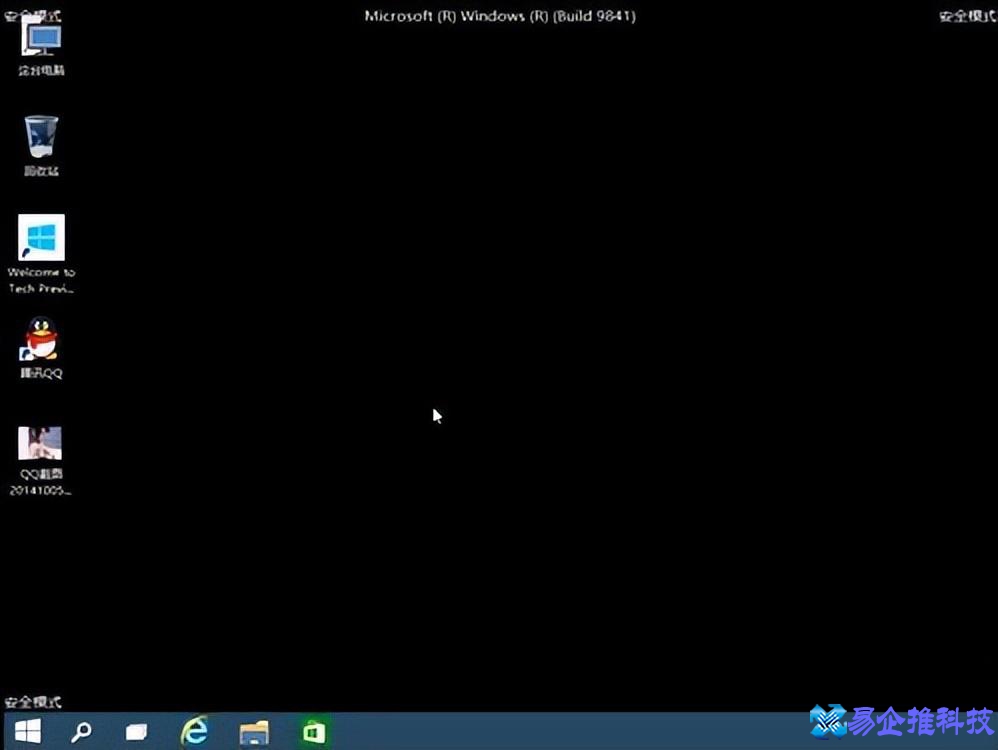Click the 'Welcome to Tech Previ...' label
Image resolution: width=998 pixels, height=750 pixels.
coord(41,280)
